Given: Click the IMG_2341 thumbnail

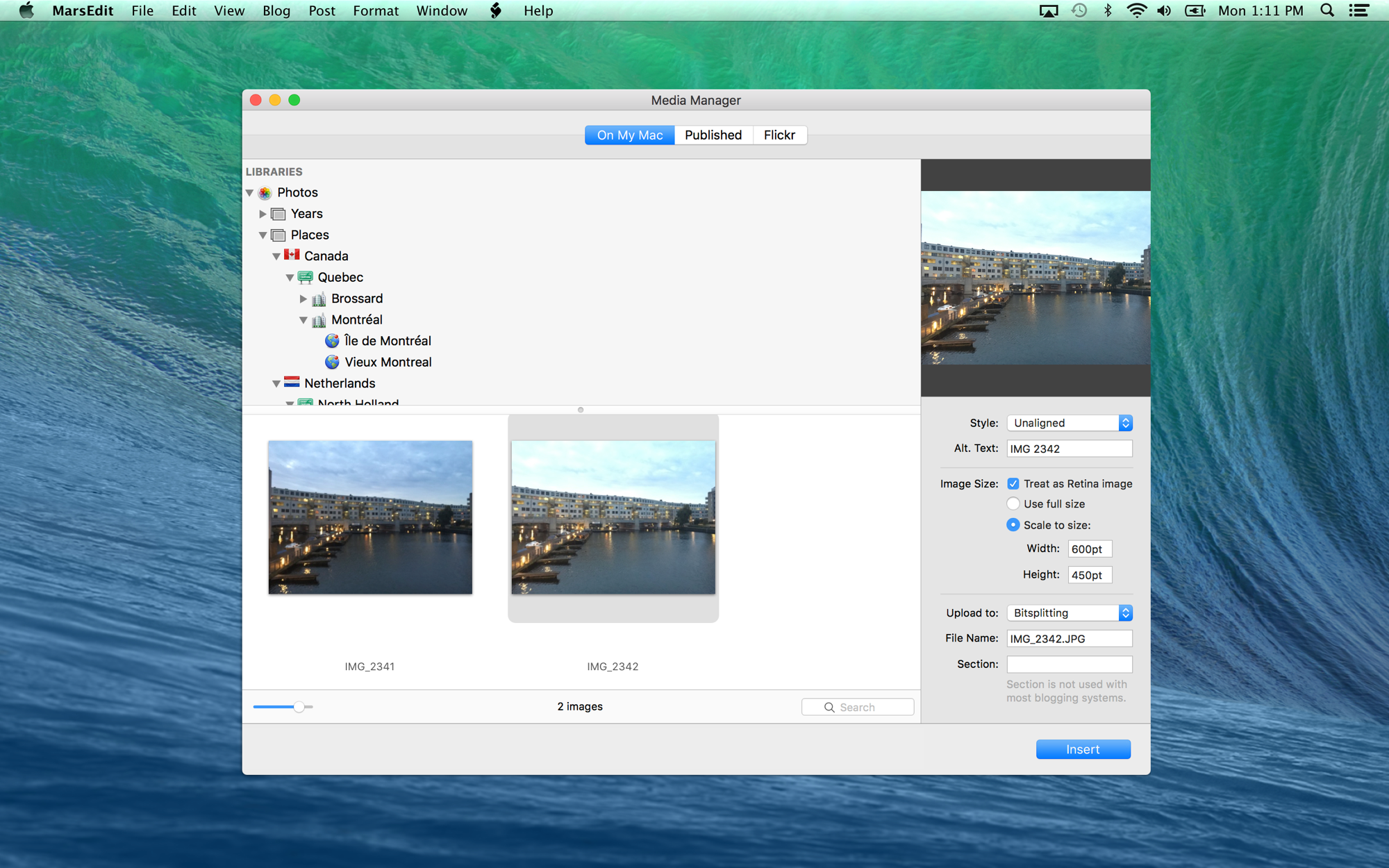Looking at the screenshot, I should (370, 517).
